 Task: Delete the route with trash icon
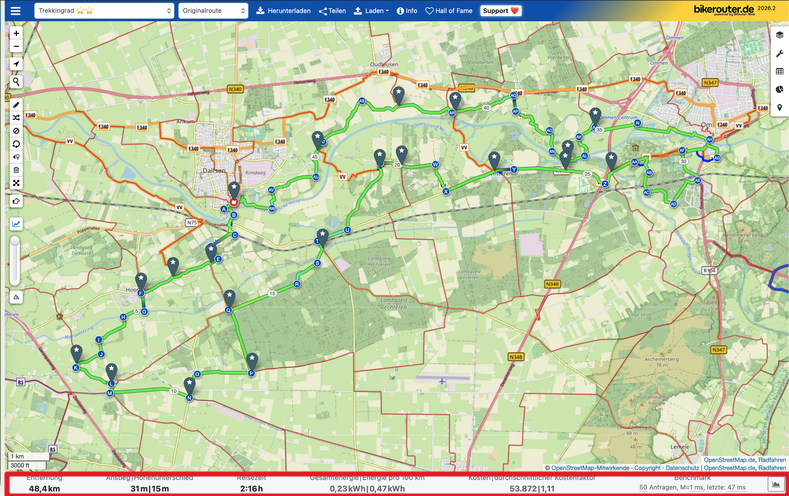point(16,170)
